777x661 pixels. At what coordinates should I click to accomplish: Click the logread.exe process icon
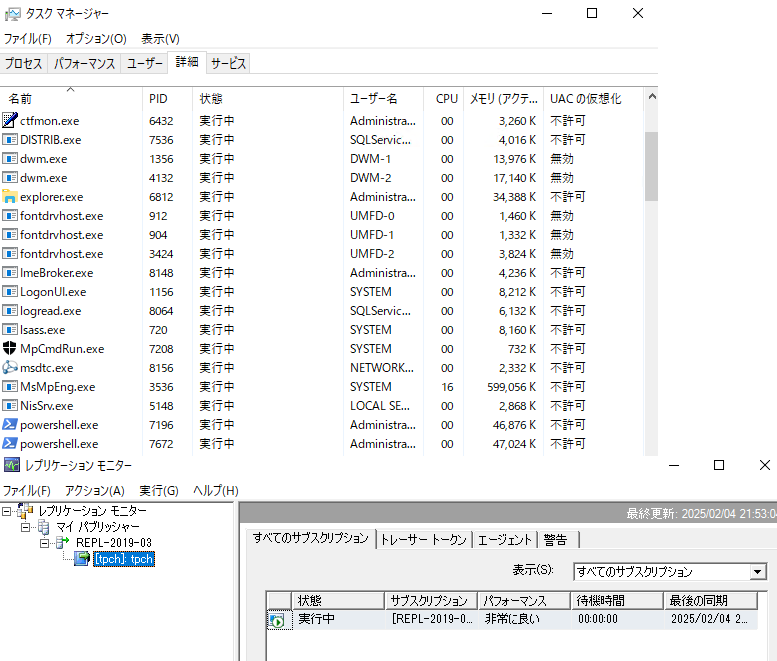click(9, 311)
